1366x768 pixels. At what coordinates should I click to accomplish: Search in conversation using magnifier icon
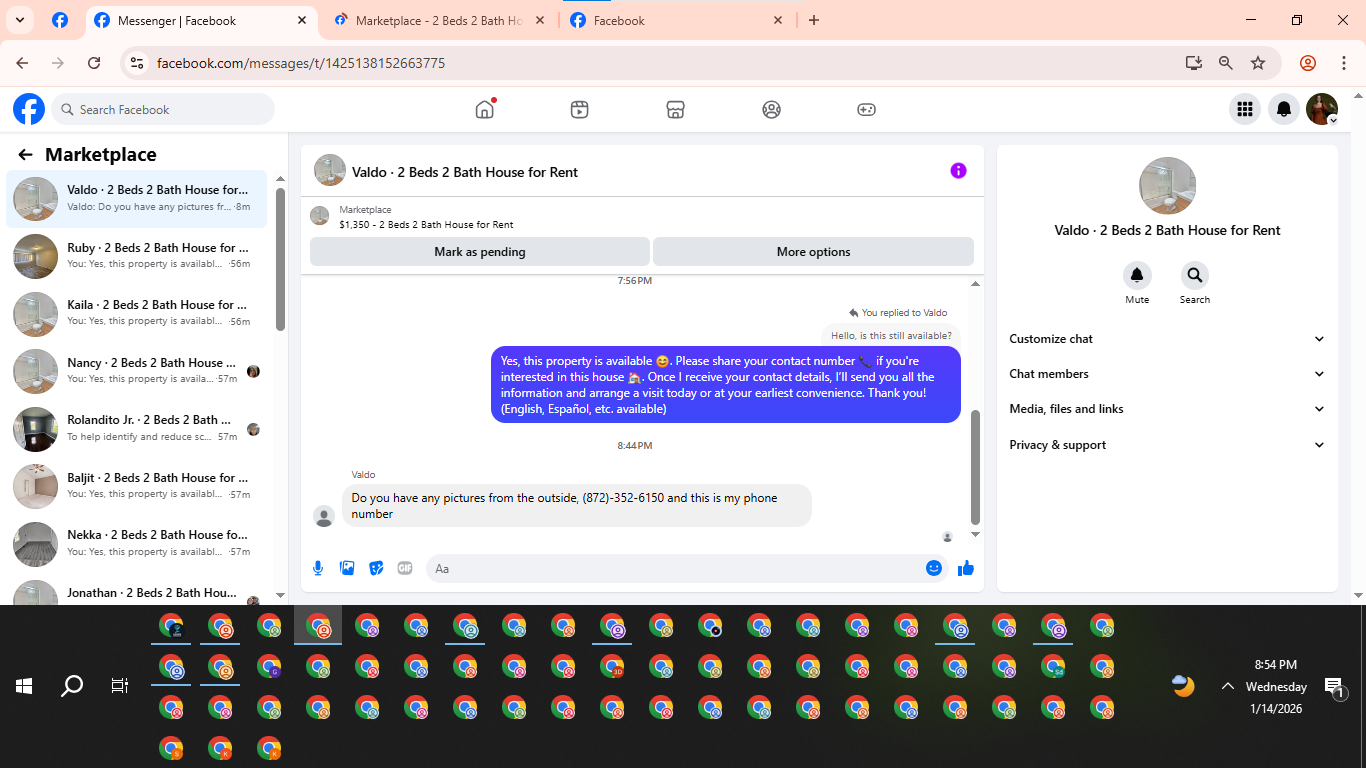click(1194, 275)
